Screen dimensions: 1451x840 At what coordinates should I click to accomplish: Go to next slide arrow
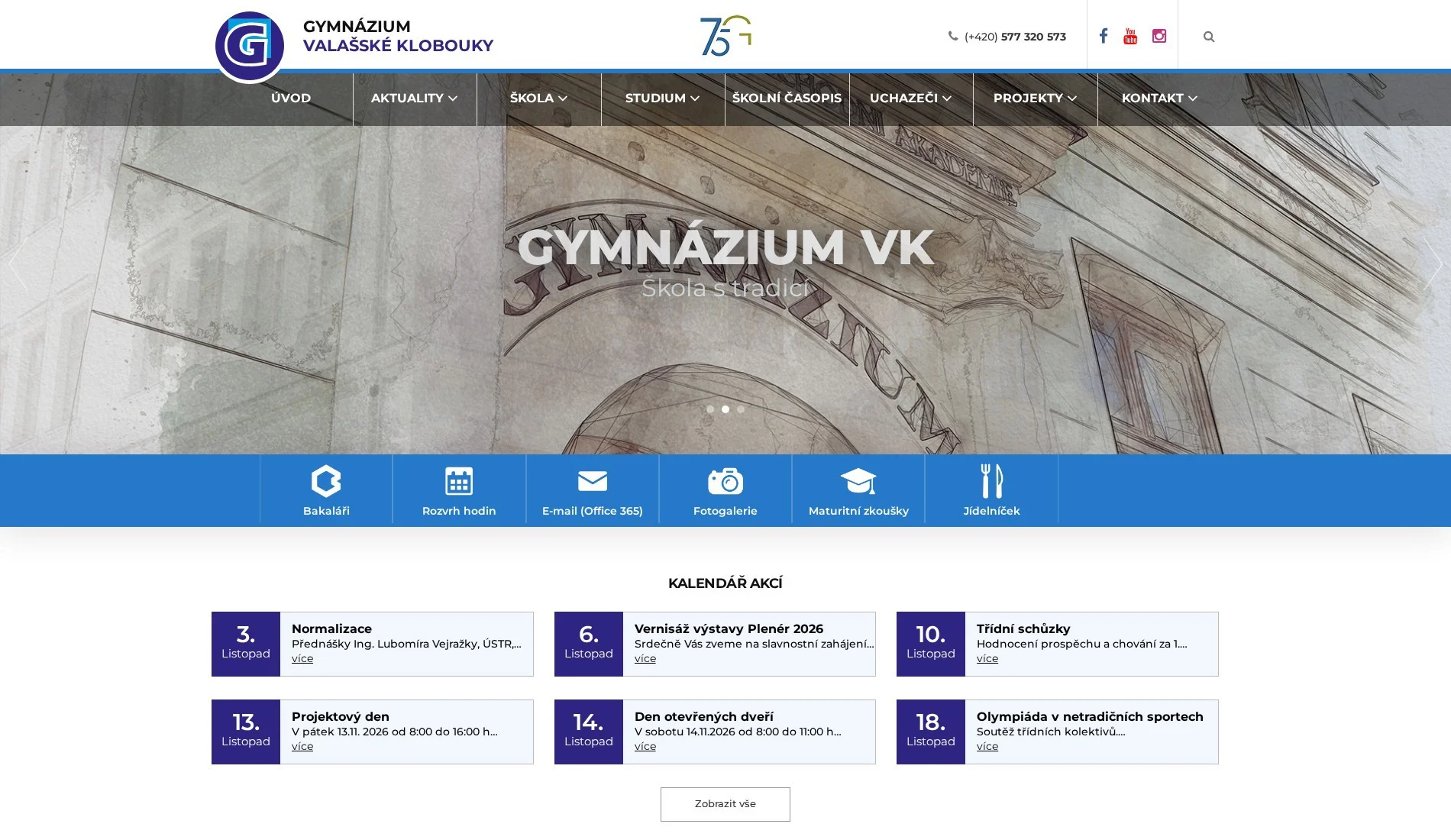pos(1433,264)
